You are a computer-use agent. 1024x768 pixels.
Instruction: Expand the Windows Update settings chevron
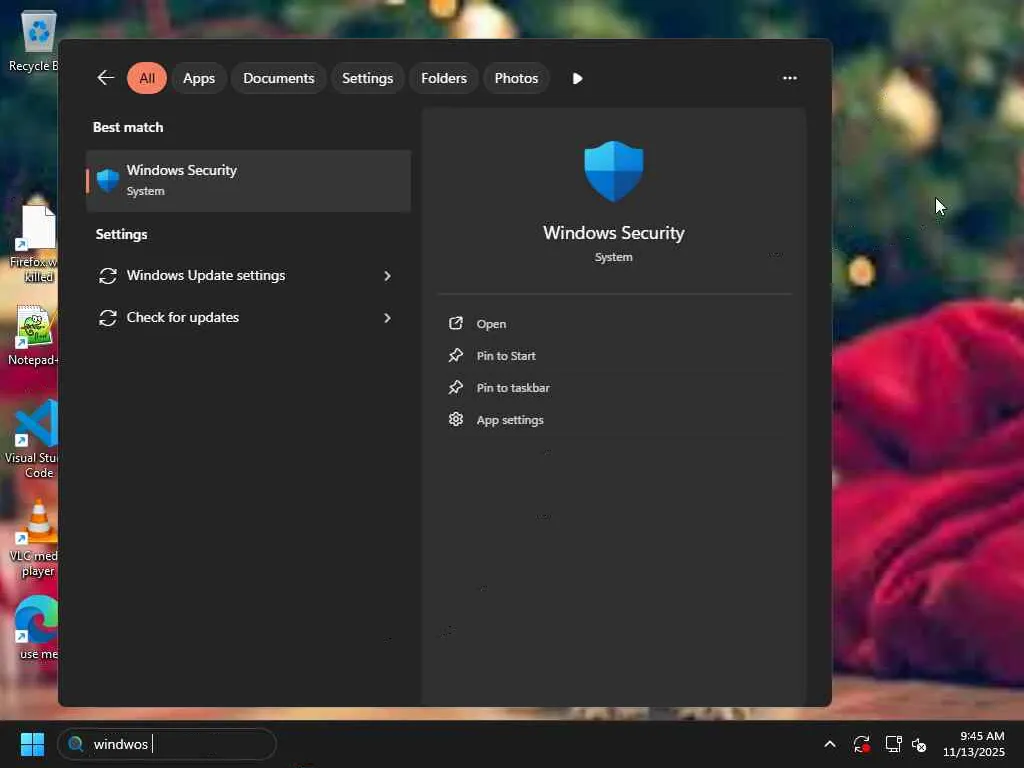pyautogui.click(x=387, y=276)
